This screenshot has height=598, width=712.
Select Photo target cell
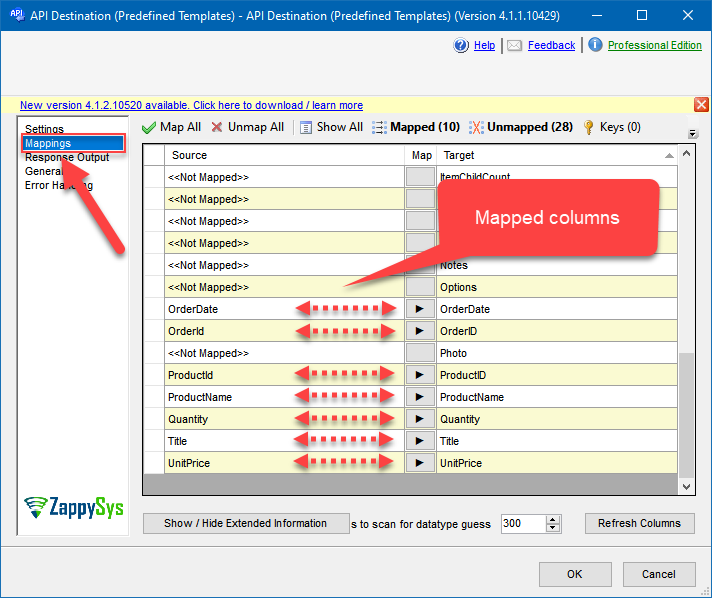[x=557, y=353]
